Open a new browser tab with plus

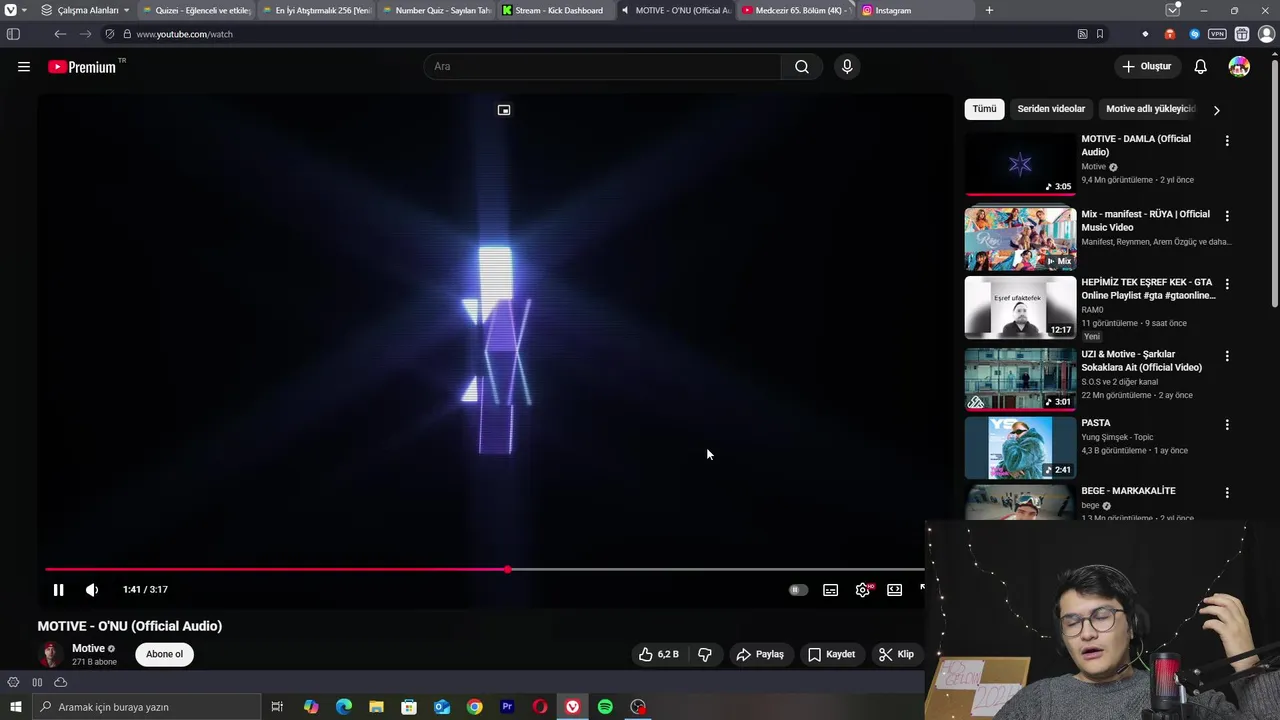[989, 11]
